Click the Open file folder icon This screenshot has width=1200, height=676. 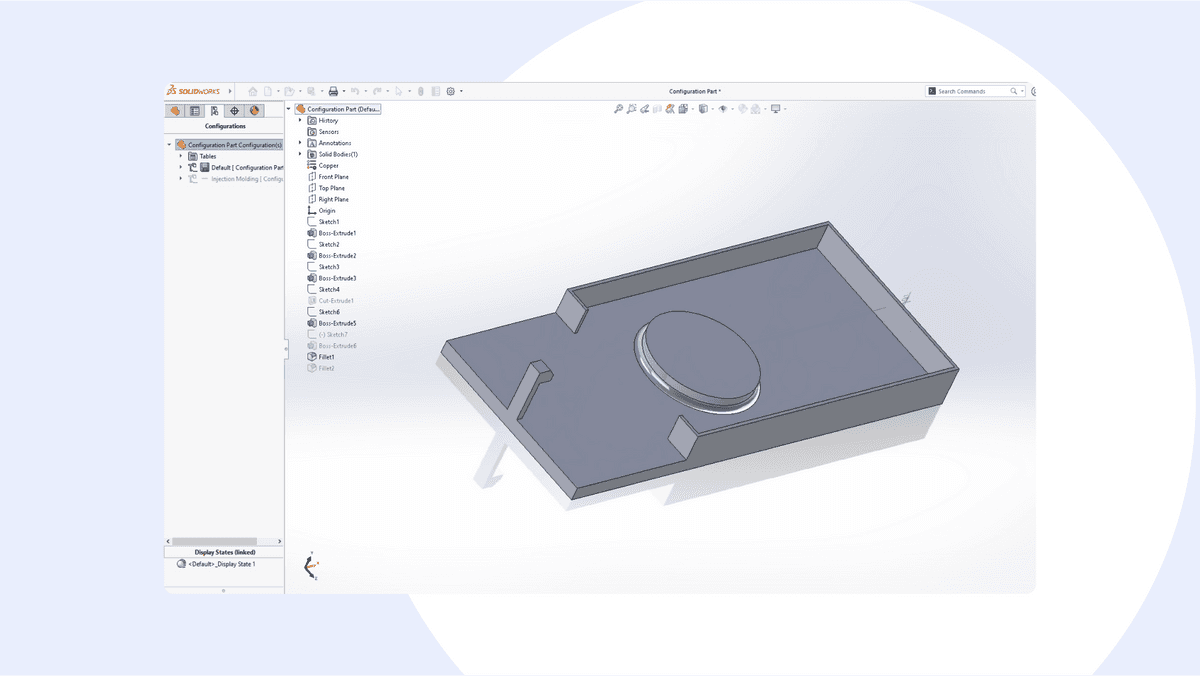tap(289, 91)
